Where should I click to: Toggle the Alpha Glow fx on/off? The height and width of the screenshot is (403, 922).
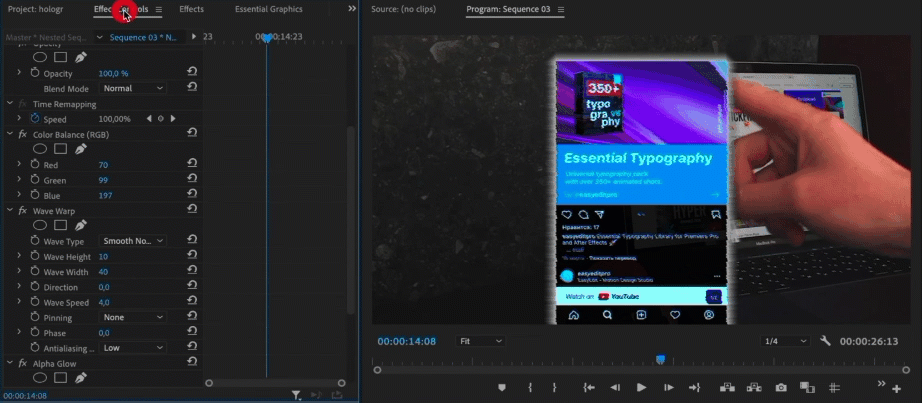22,364
